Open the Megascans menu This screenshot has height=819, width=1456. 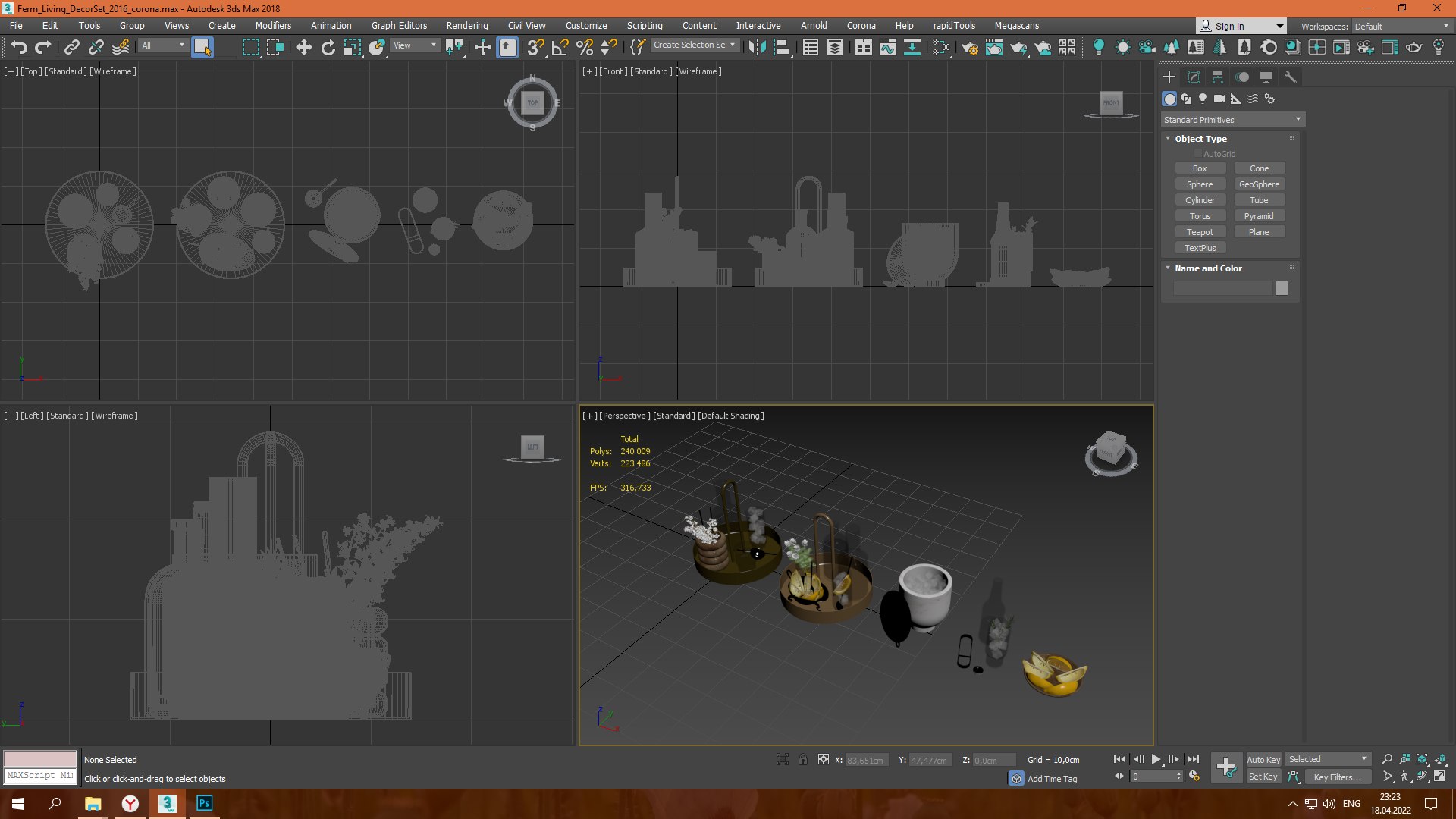[1017, 25]
